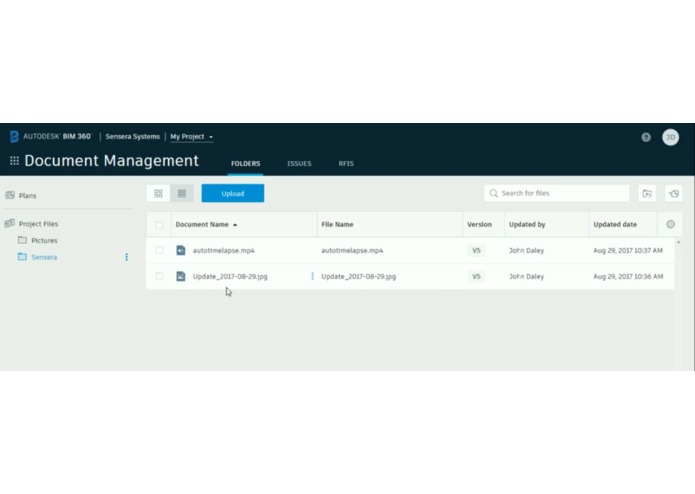Click file name cell autotimelapse.mp4
This screenshot has height=494, width=695.
(x=352, y=250)
